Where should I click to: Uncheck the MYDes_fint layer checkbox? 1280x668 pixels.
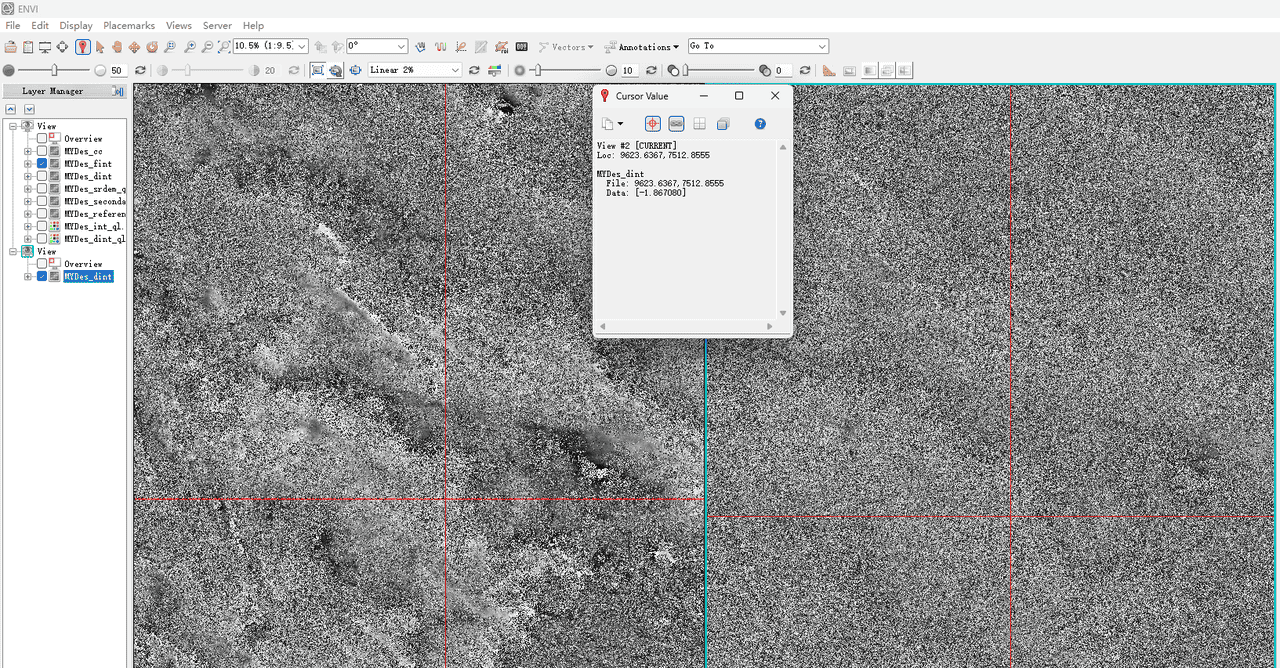[x=42, y=164]
